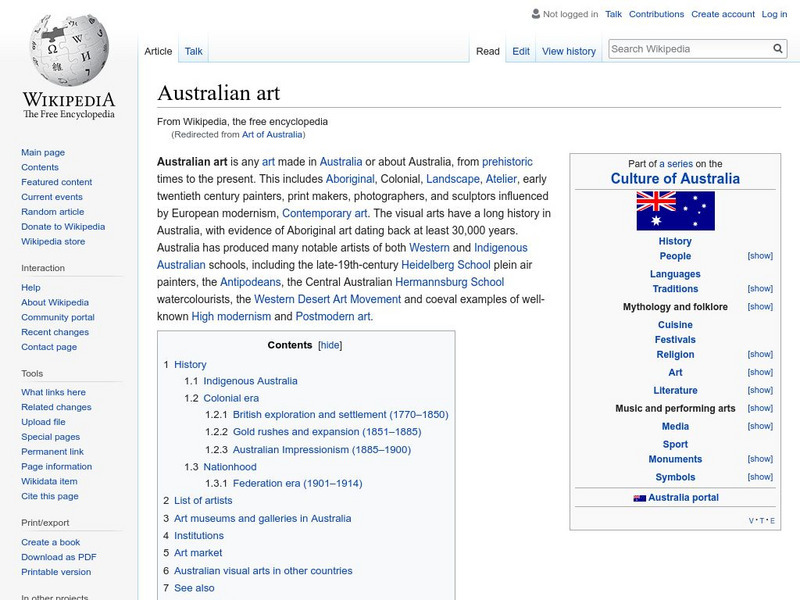Click Donate to Wikipedia
The image size is (800, 600).
[x=63, y=226]
